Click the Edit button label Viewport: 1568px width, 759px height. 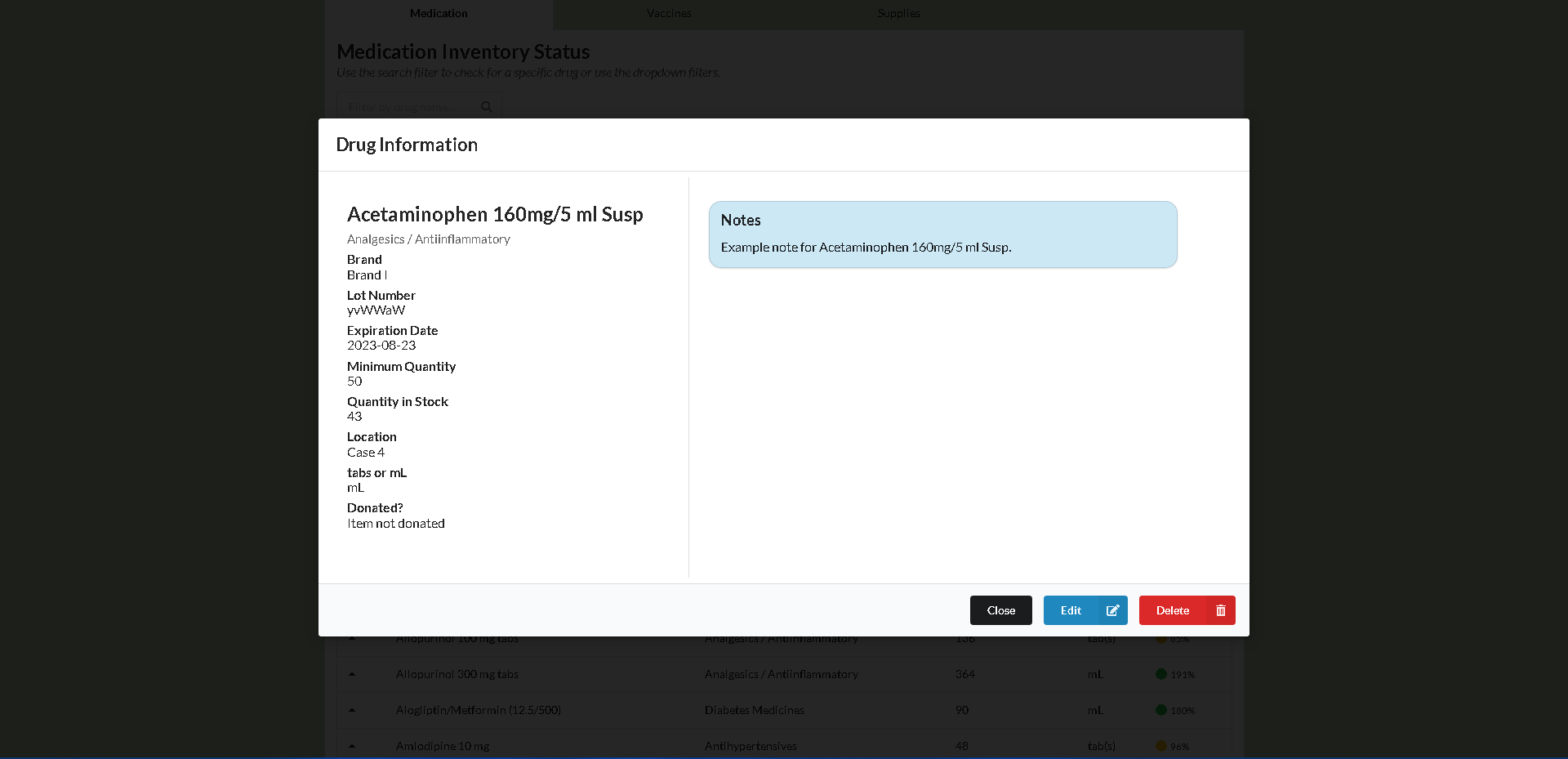[1071, 610]
